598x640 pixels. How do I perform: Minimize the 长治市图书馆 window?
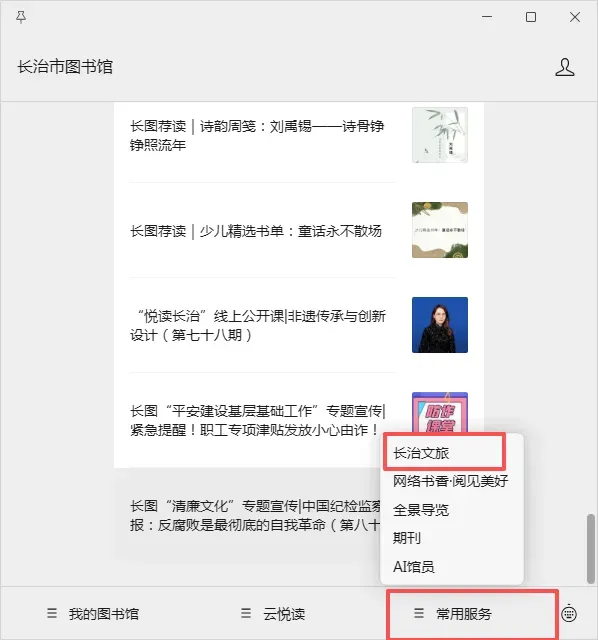point(487,17)
